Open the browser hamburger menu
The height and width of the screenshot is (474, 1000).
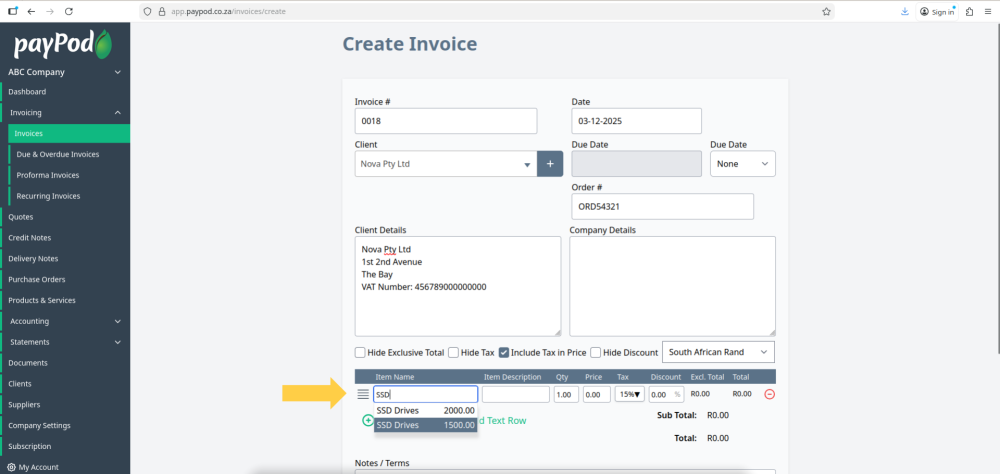(987, 11)
